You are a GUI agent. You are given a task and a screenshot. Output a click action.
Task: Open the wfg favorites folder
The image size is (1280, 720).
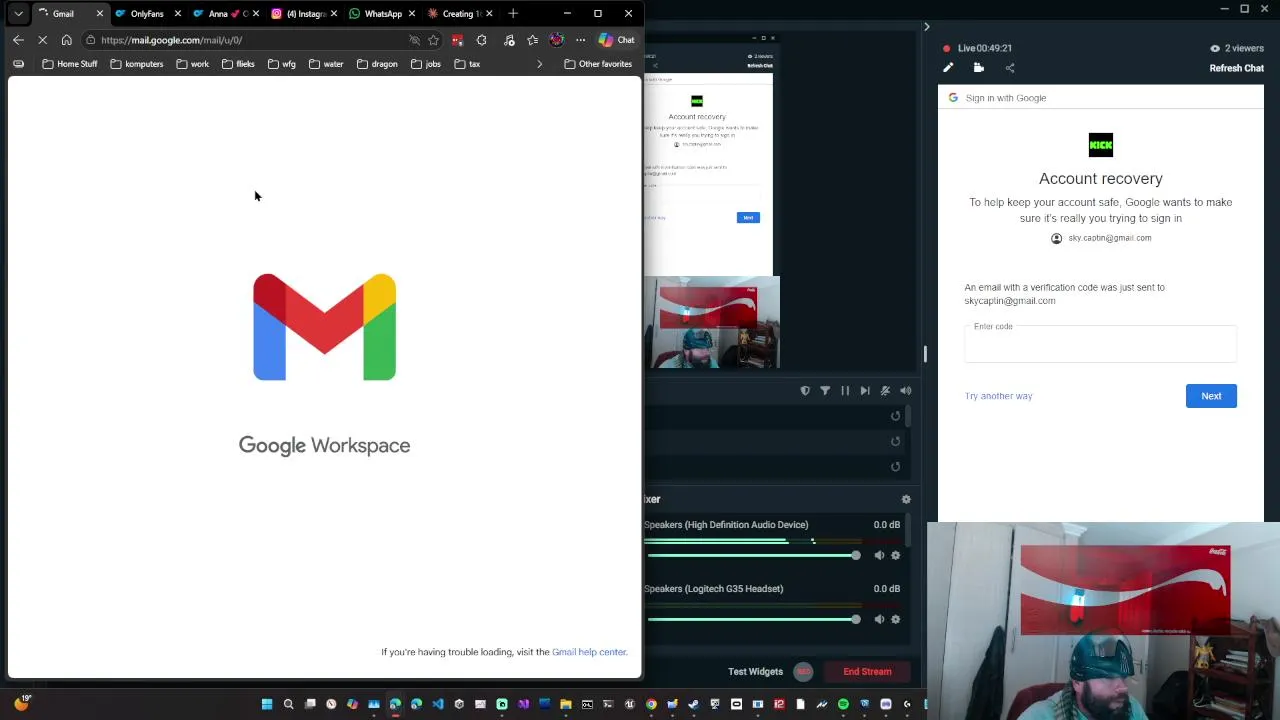(282, 64)
